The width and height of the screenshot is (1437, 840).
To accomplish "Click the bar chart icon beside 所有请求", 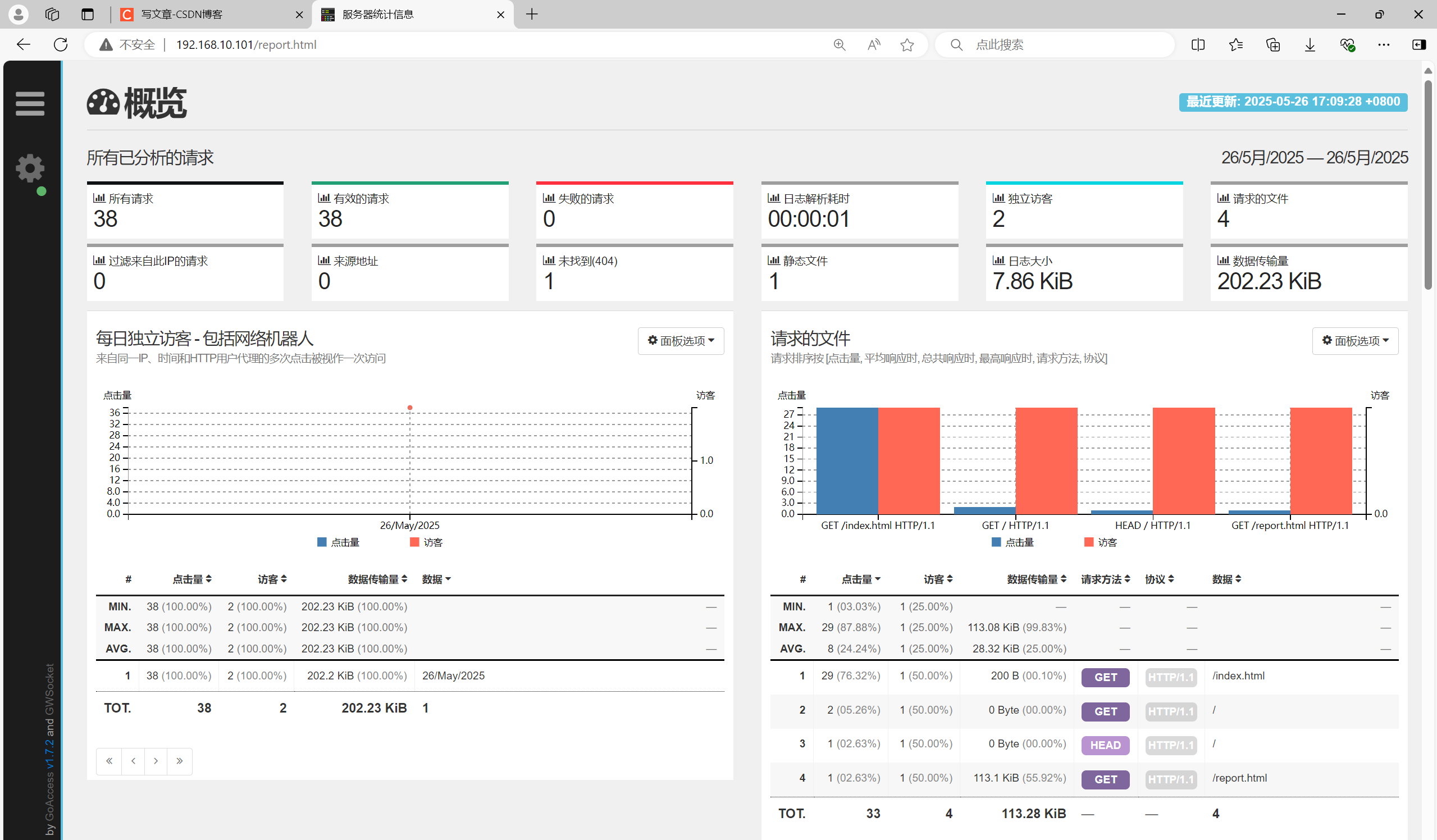I will pyautogui.click(x=99, y=198).
